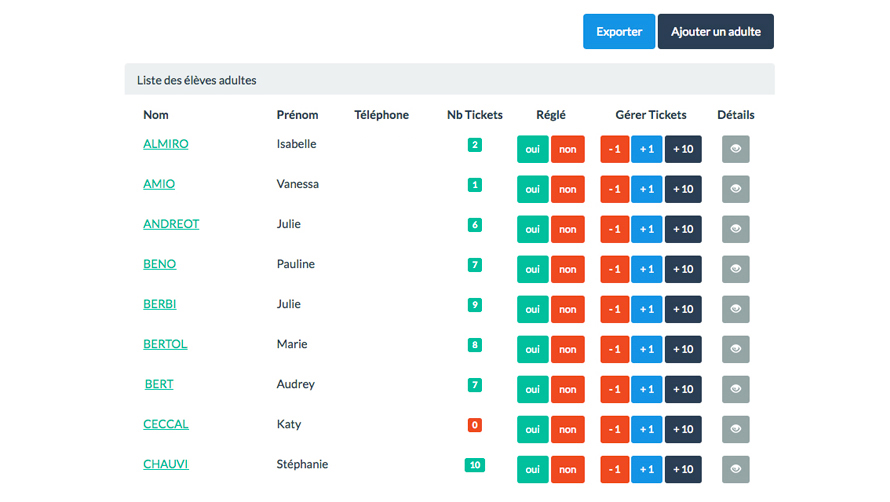The image size is (890, 502).
Task: Click details eye icon for CECCAL Katy
Action: coord(735,429)
